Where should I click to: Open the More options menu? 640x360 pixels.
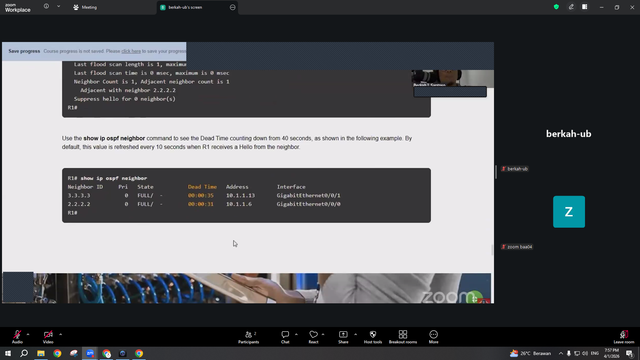point(433,337)
